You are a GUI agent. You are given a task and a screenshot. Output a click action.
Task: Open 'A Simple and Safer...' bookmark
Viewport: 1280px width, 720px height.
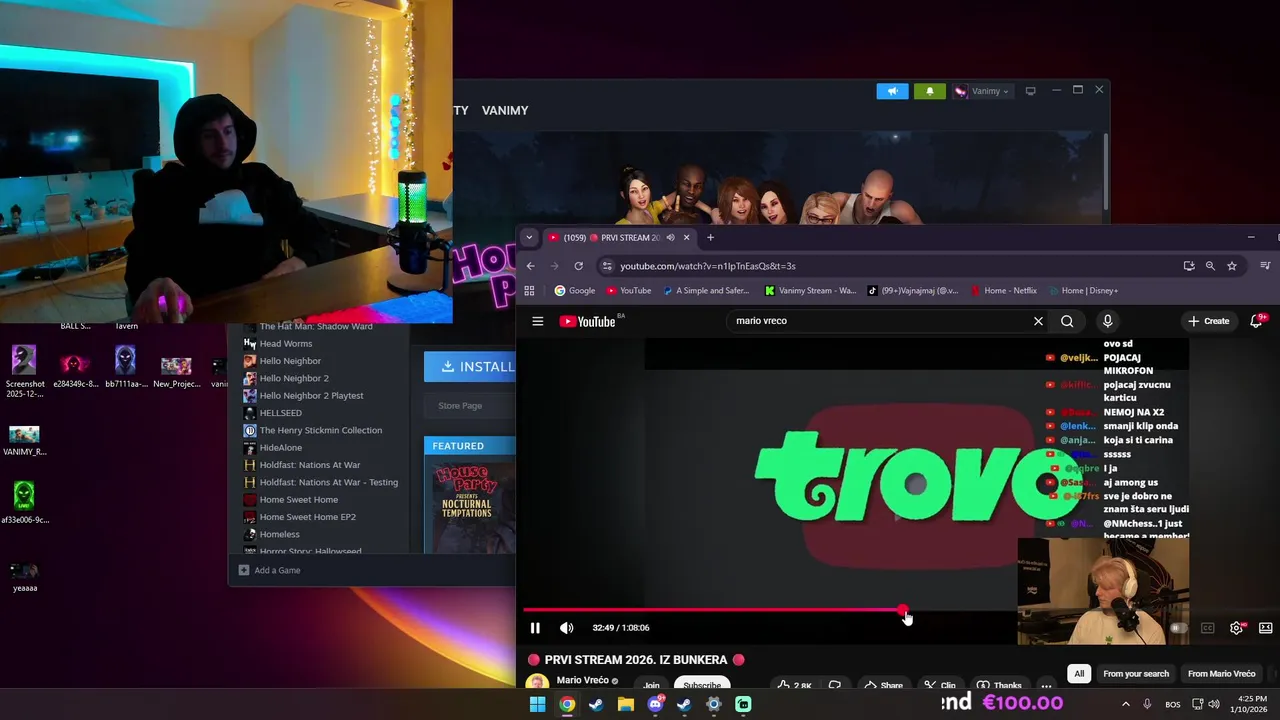[x=706, y=291]
